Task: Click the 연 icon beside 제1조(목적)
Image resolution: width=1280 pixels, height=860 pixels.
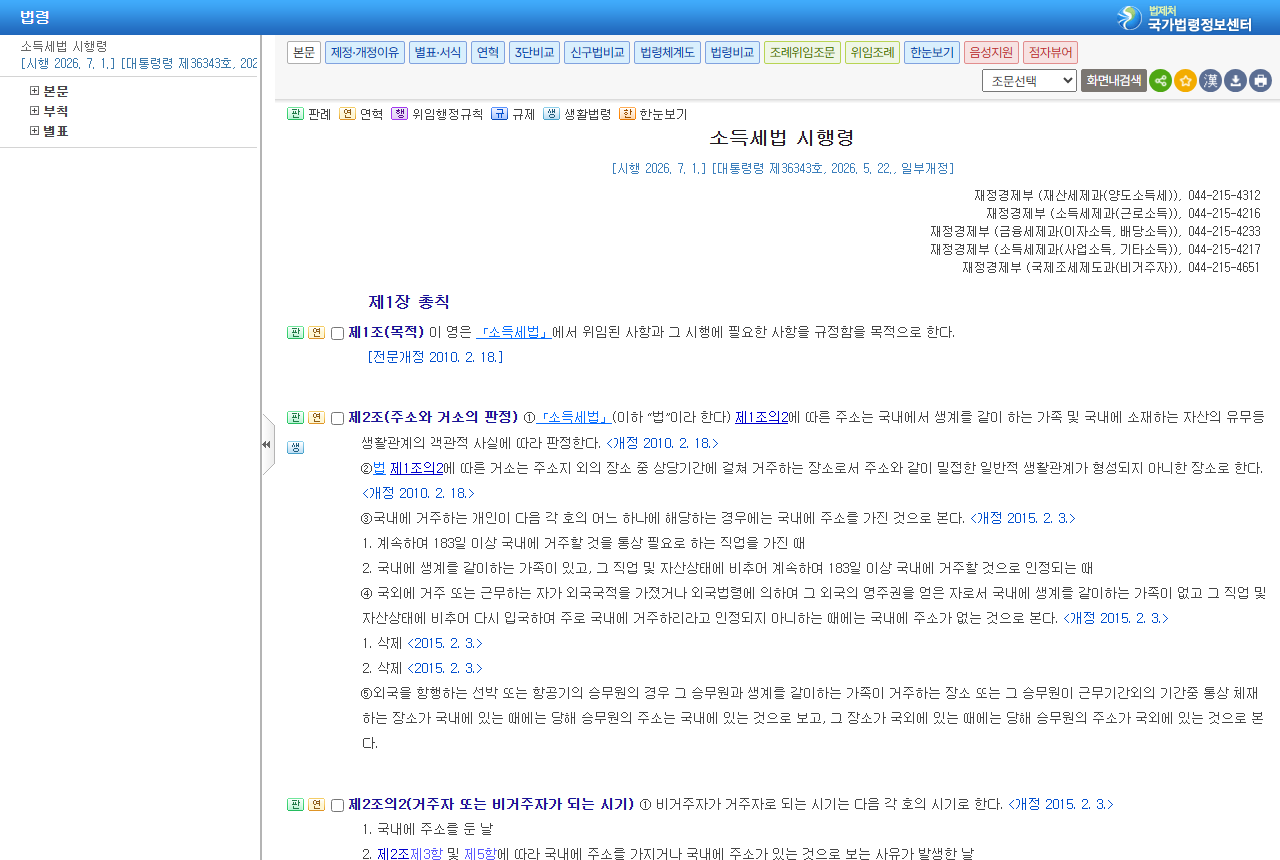Action: pos(316,333)
